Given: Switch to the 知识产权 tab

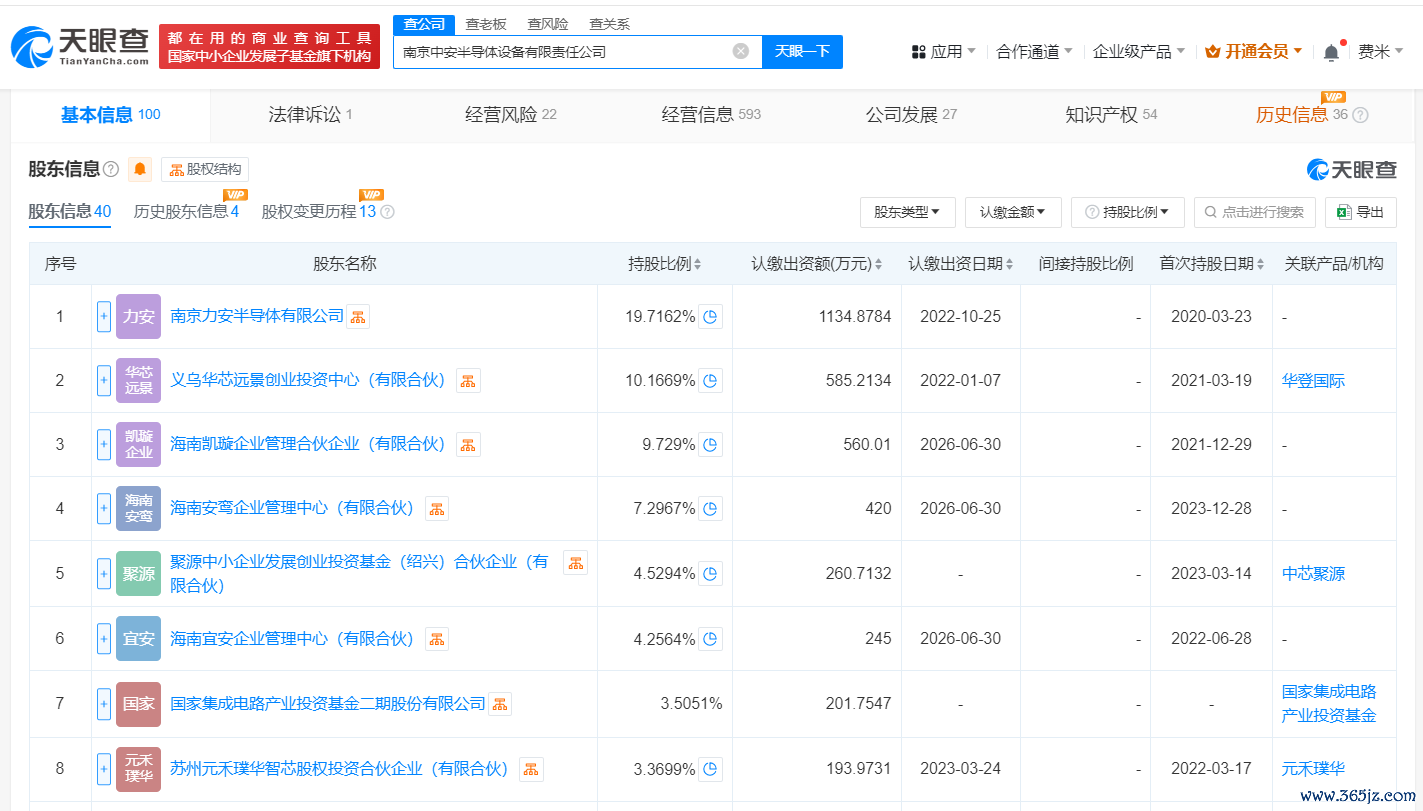Looking at the screenshot, I should (1110, 115).
